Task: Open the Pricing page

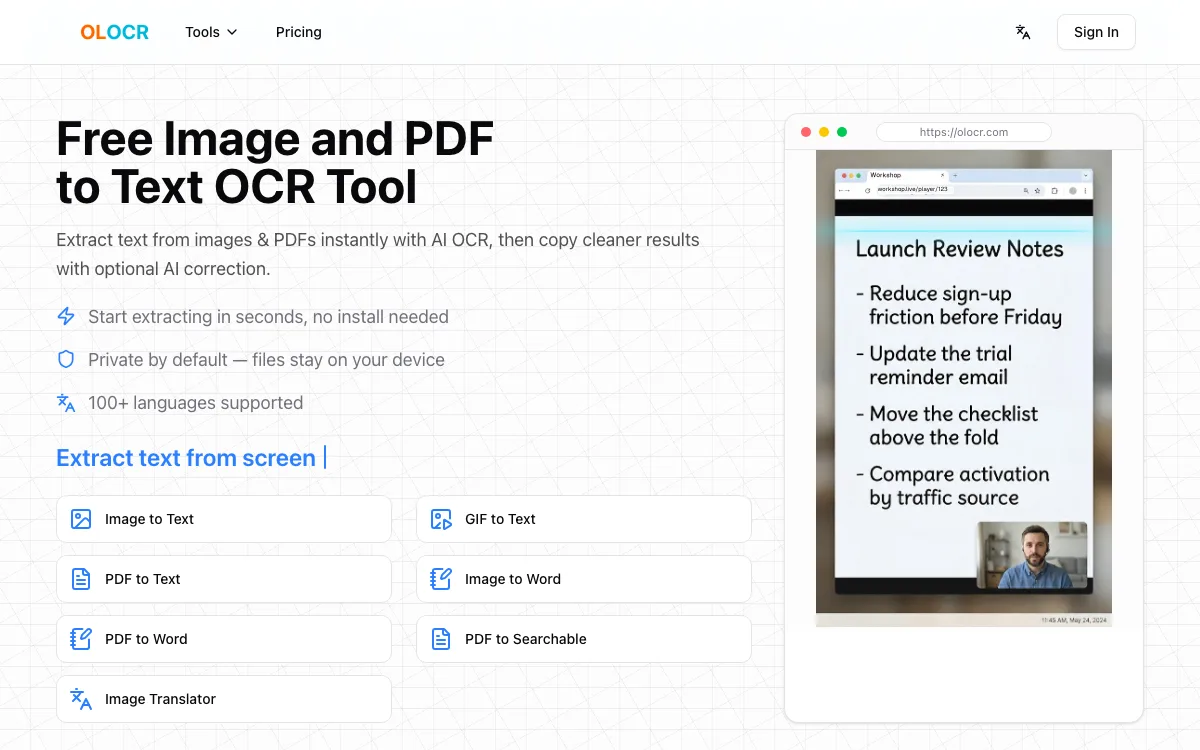Action: [299, 32]
